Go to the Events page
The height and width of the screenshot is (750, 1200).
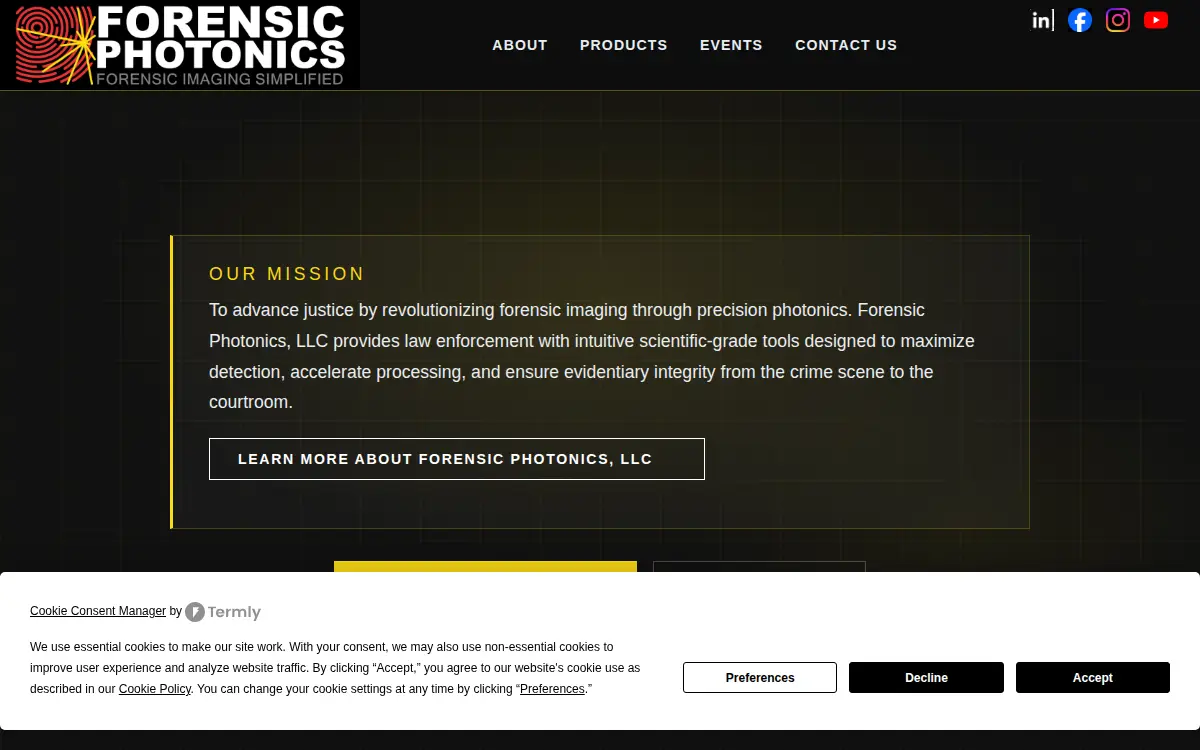(x=731, y=45)
